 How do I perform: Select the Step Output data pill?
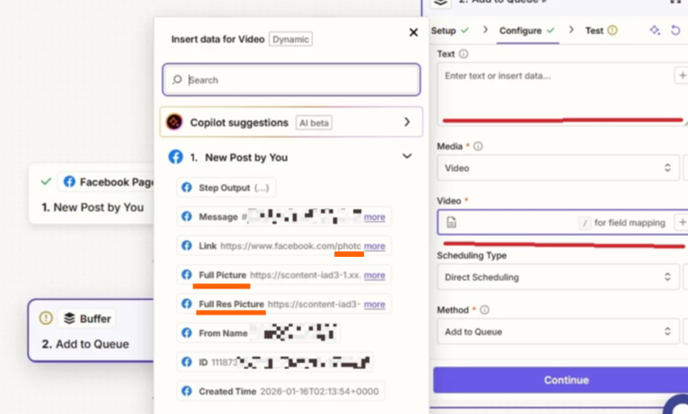pos(226,187)
